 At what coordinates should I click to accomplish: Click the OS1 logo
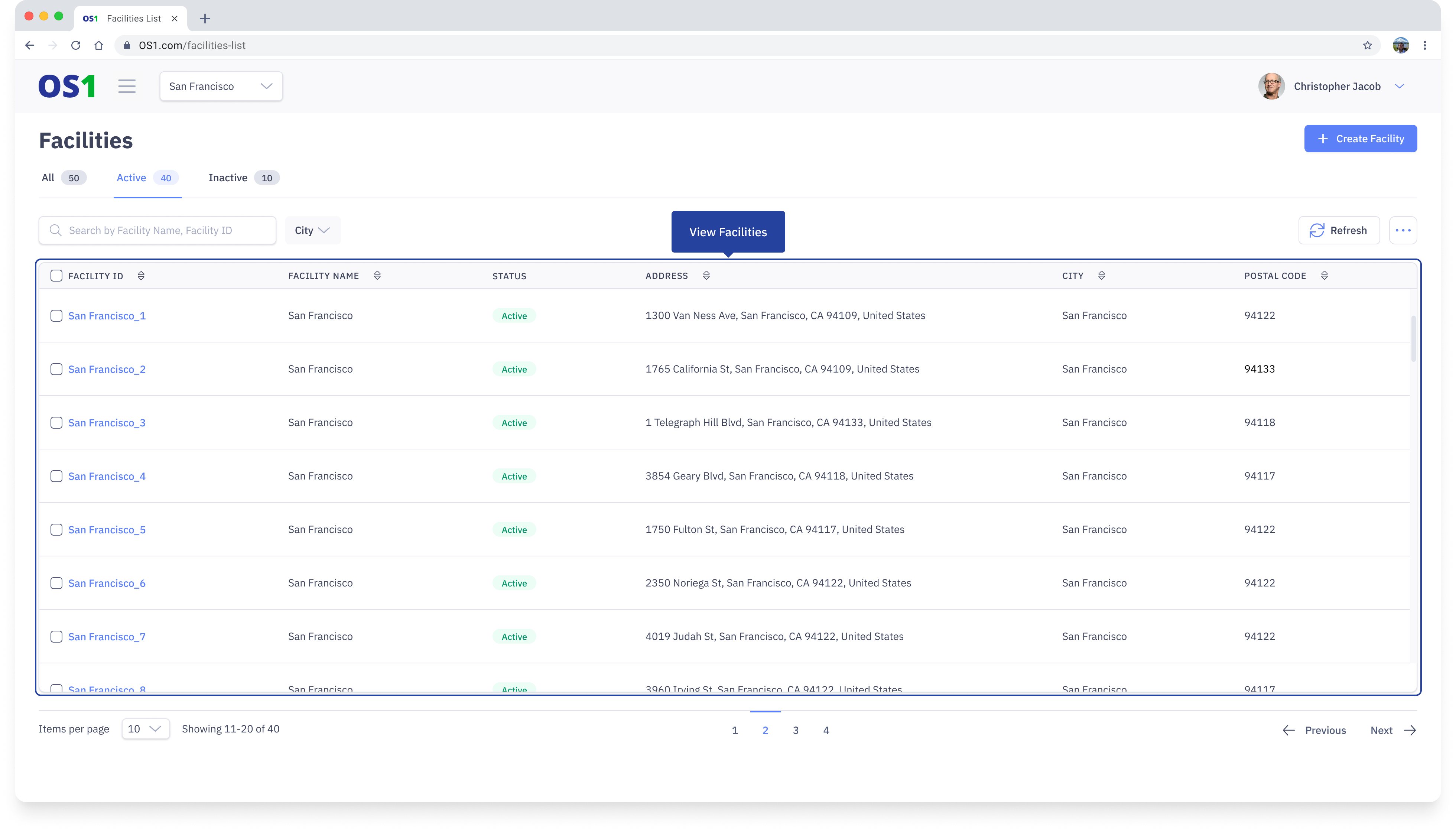[67, 86]
